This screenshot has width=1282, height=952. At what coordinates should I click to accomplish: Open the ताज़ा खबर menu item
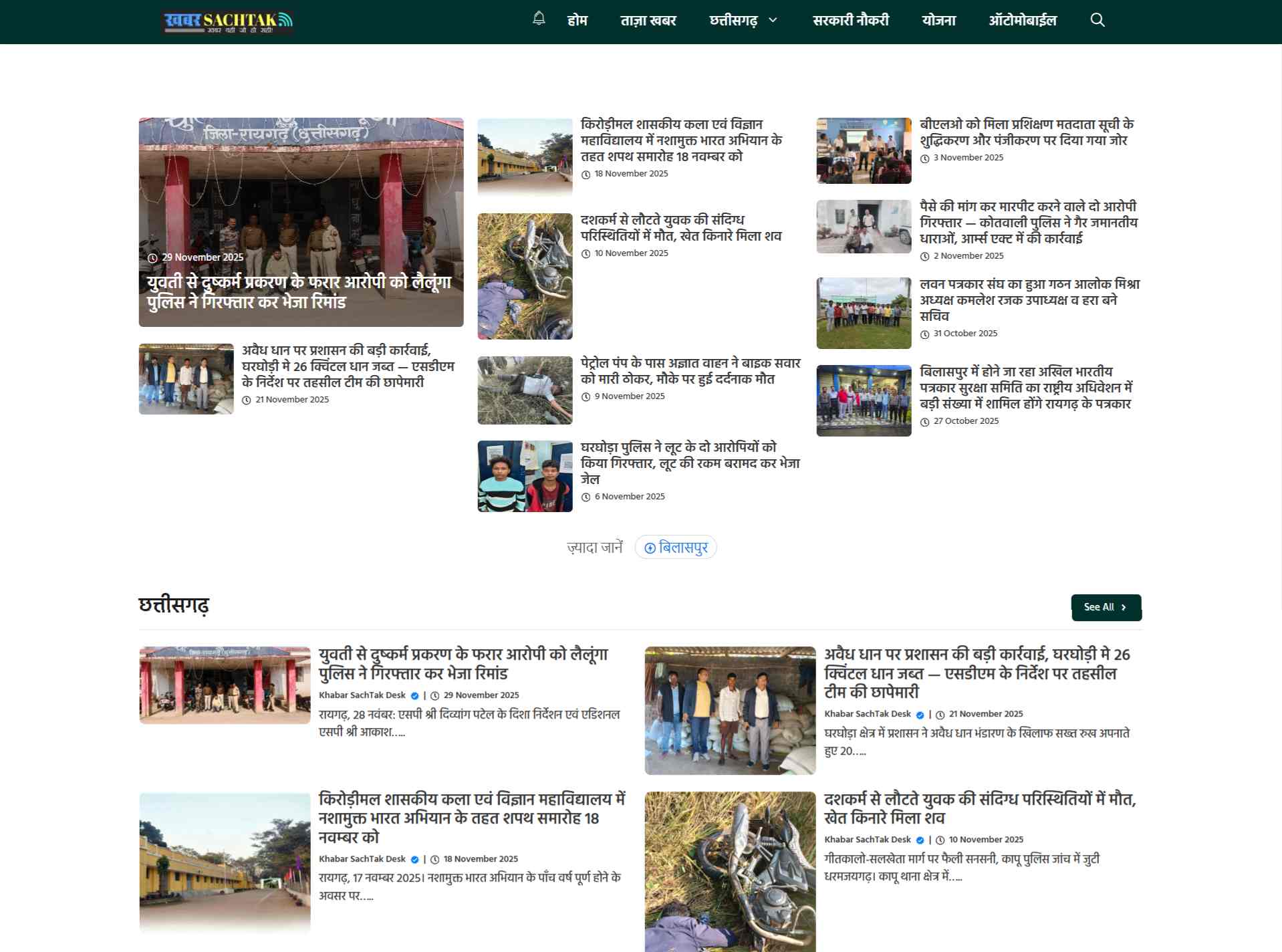647,20
